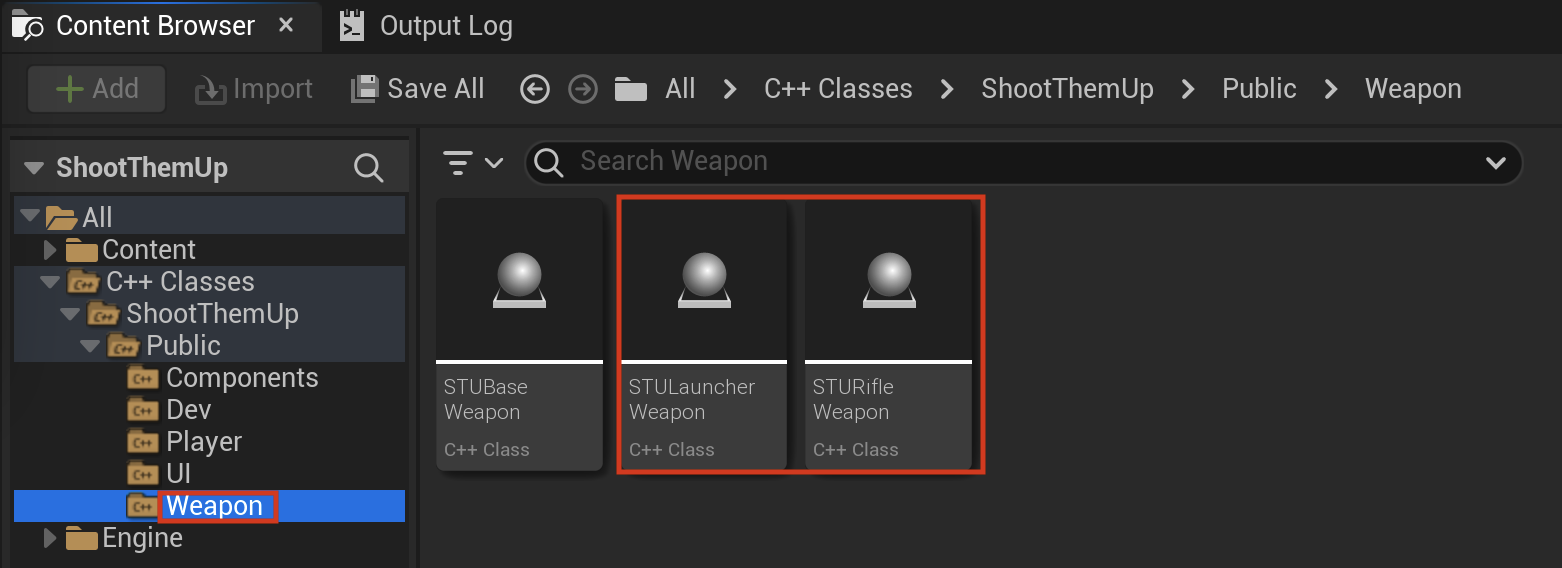Click the folder icon before All breadcrumb
Image resolution: width=1562 pixels, height=568 pixels.
pyautogui.click(x=630, y=89)
